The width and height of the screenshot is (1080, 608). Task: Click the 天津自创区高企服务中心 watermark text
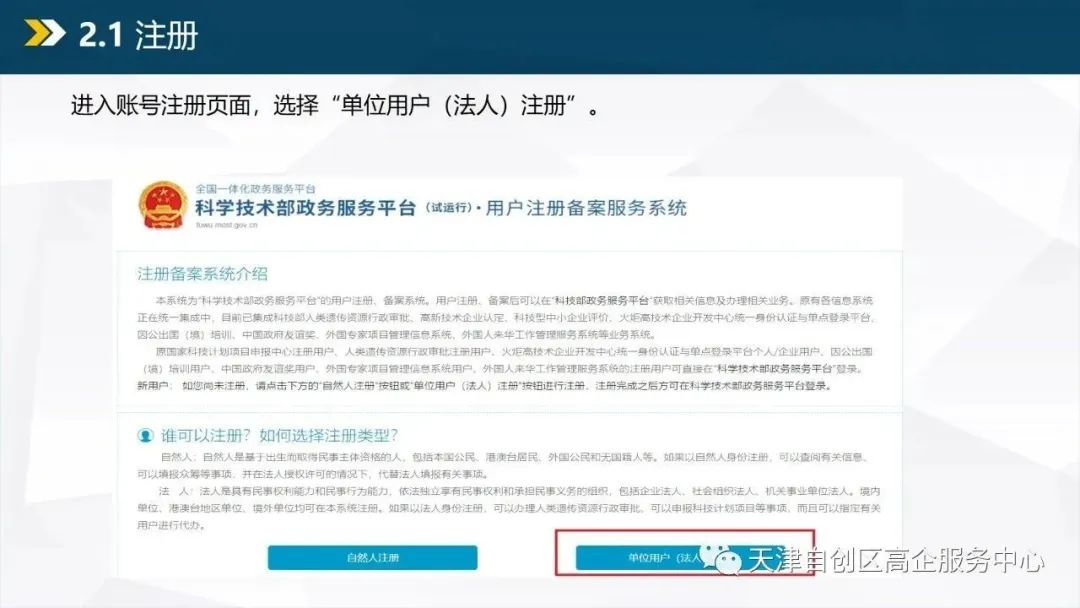click(896, 560)
